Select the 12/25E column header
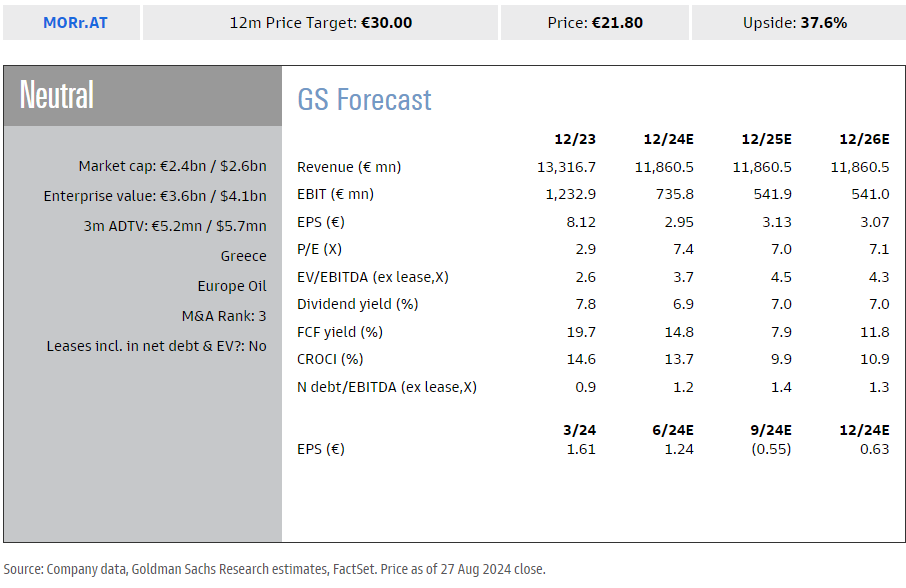Viewport: 906px width, 588px height. (766, 139)
